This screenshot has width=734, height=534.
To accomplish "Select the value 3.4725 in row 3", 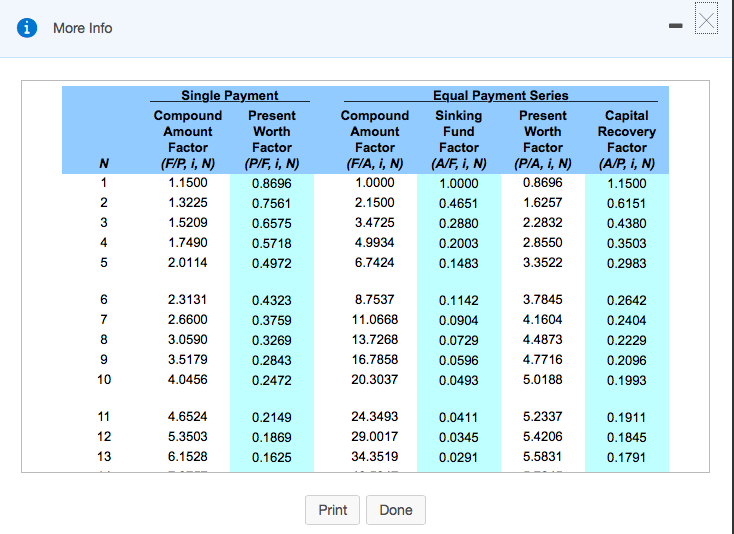I will pyautogui.click(x=375, y=223).
